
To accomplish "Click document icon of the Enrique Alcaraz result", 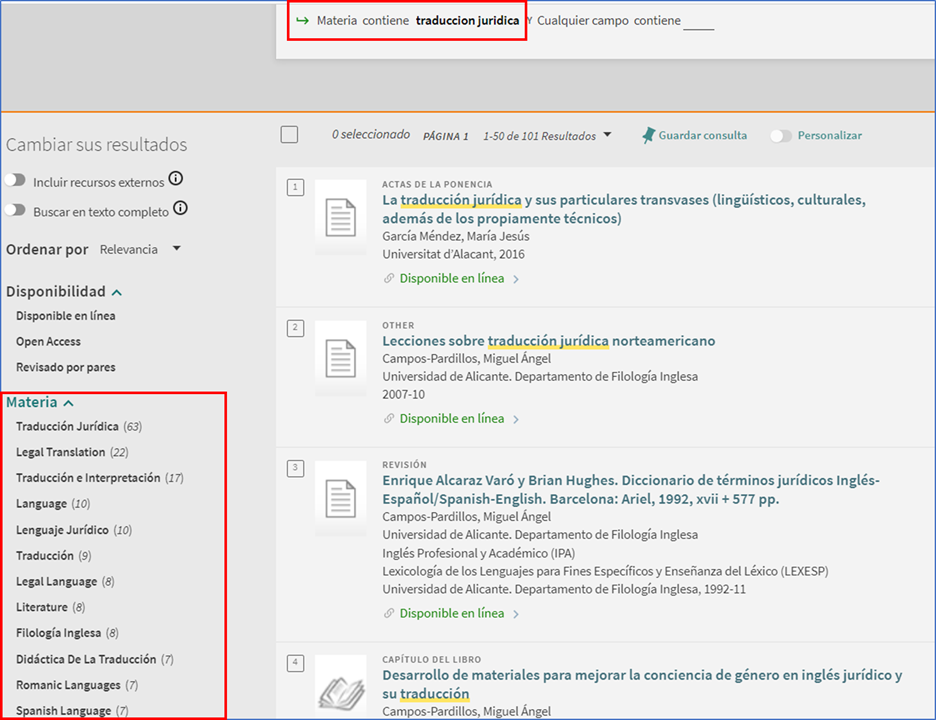I will [341, 497].
